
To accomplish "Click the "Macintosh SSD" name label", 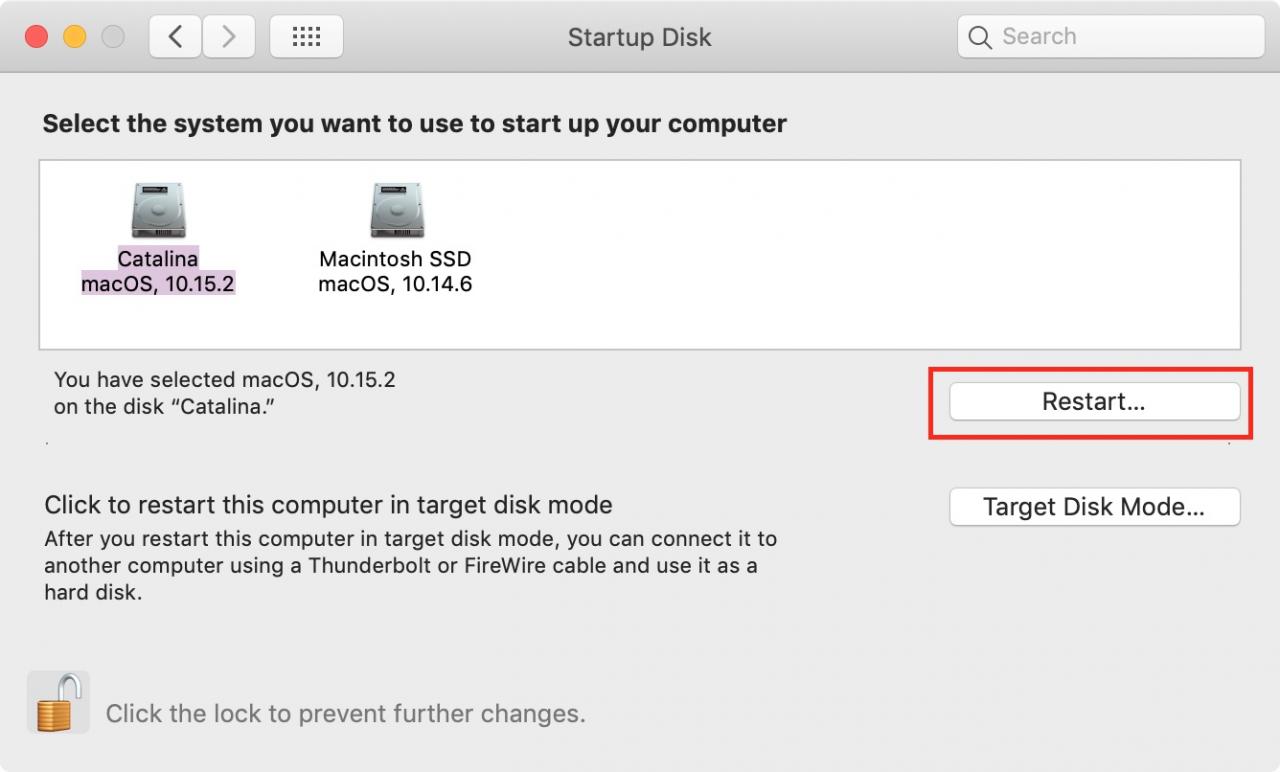I will [x=395, y=259].
